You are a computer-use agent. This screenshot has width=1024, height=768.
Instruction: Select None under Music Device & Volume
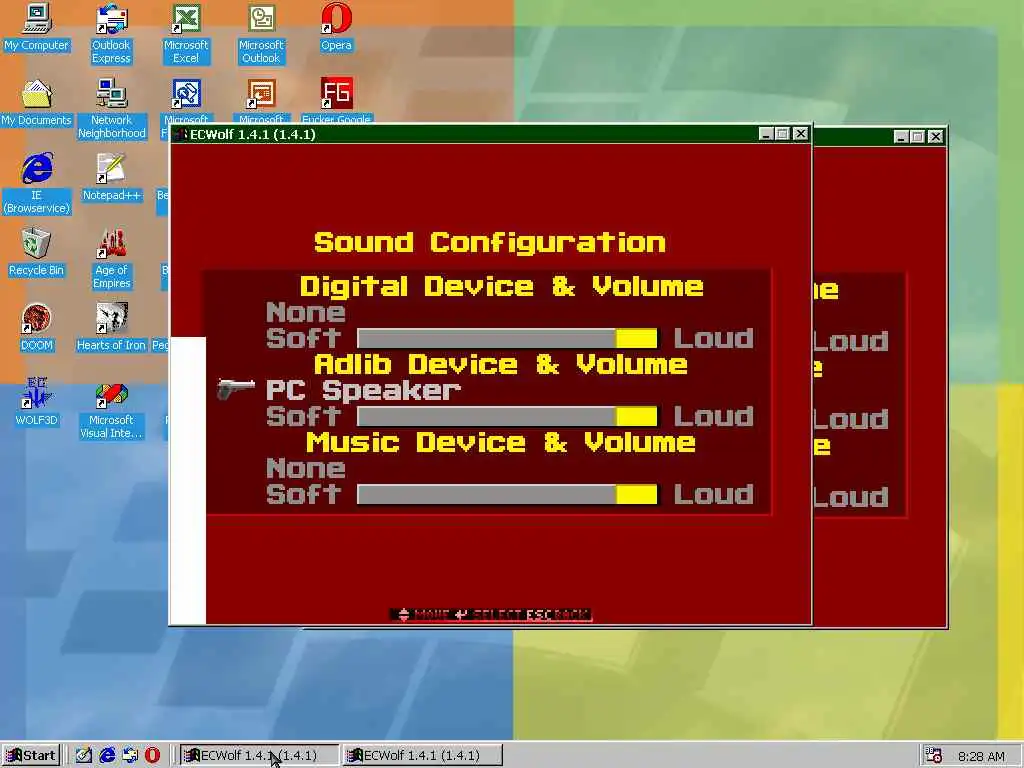(x=306, y=468)
